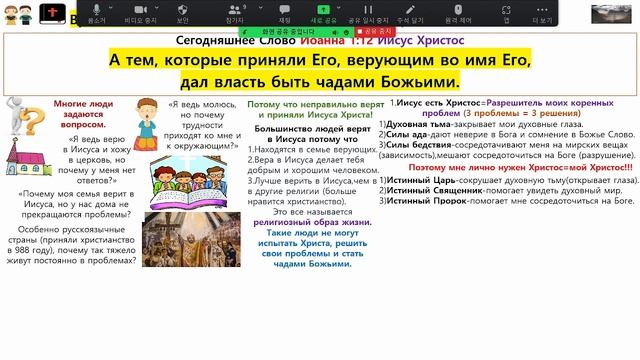Viewport: 640px width, 360px height.
Task: Pause the screen share (공유 일시 중지)
Action: [368, 13]
